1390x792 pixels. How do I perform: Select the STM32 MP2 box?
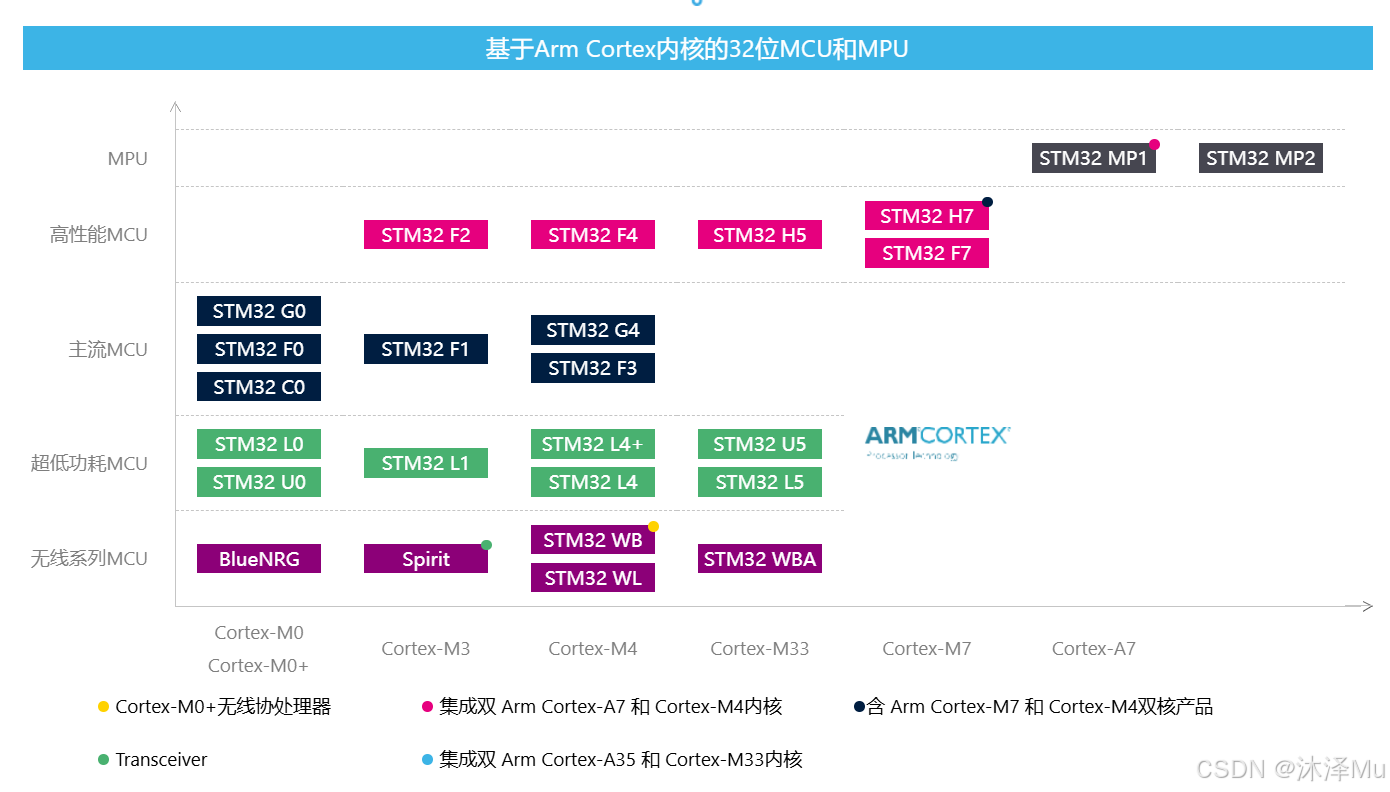coord(1261,158)
